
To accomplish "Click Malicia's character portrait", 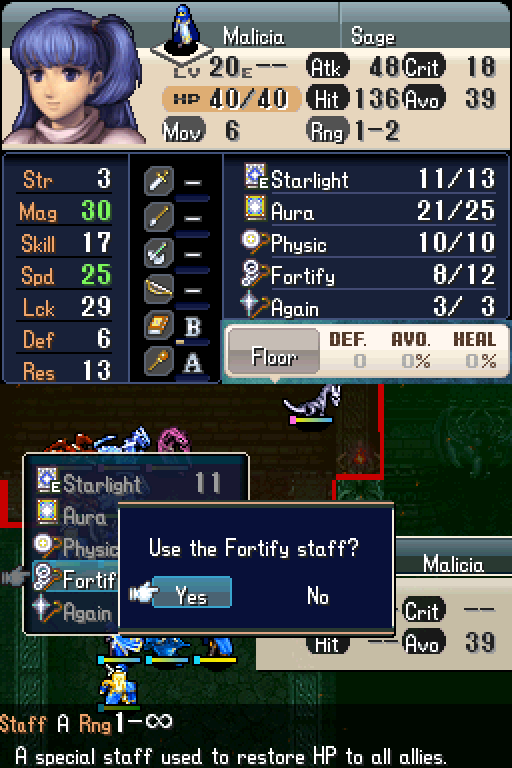I will tap(73, 77).
